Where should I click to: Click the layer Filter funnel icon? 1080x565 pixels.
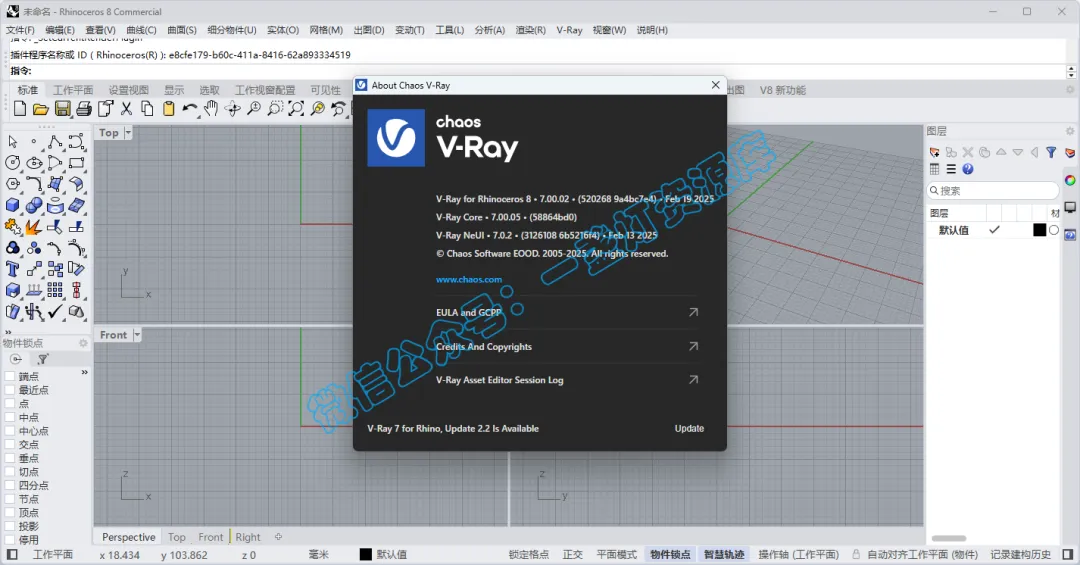pyautogui.click(x=1051, y=152)
